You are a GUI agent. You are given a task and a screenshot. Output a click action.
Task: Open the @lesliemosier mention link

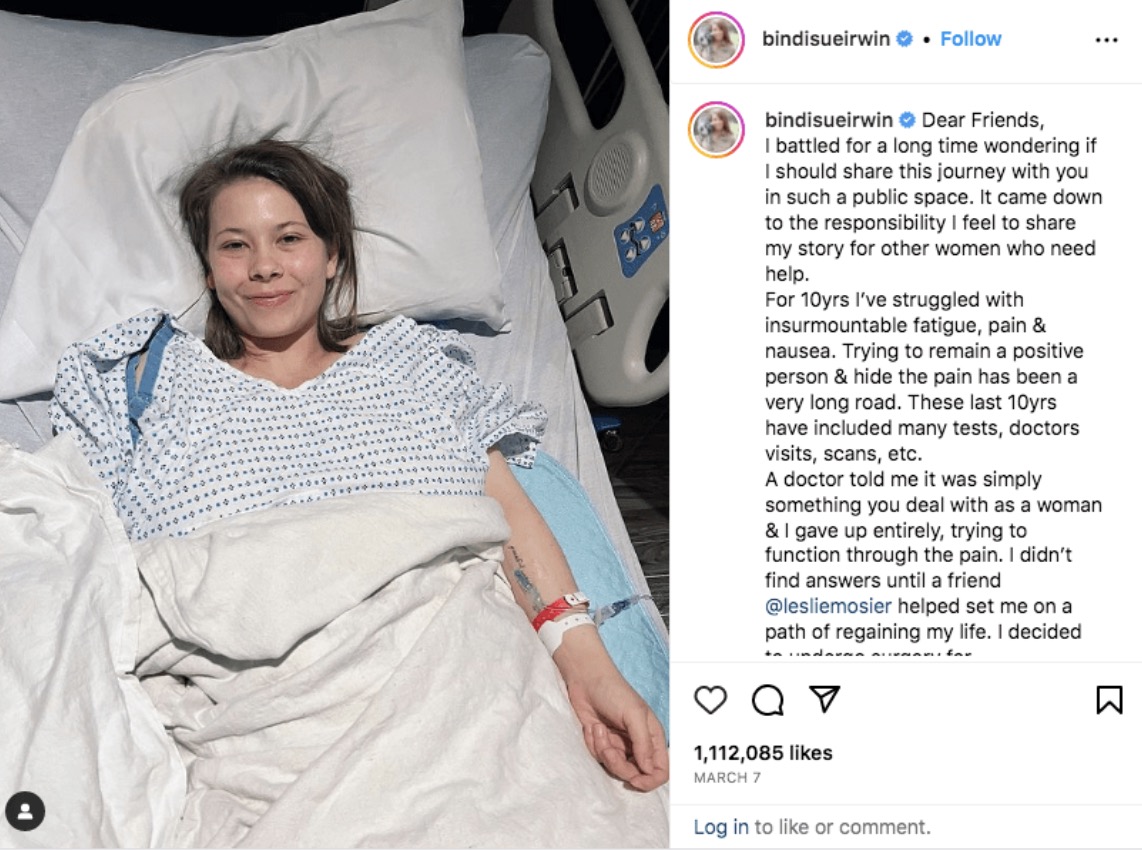(828, 606)
